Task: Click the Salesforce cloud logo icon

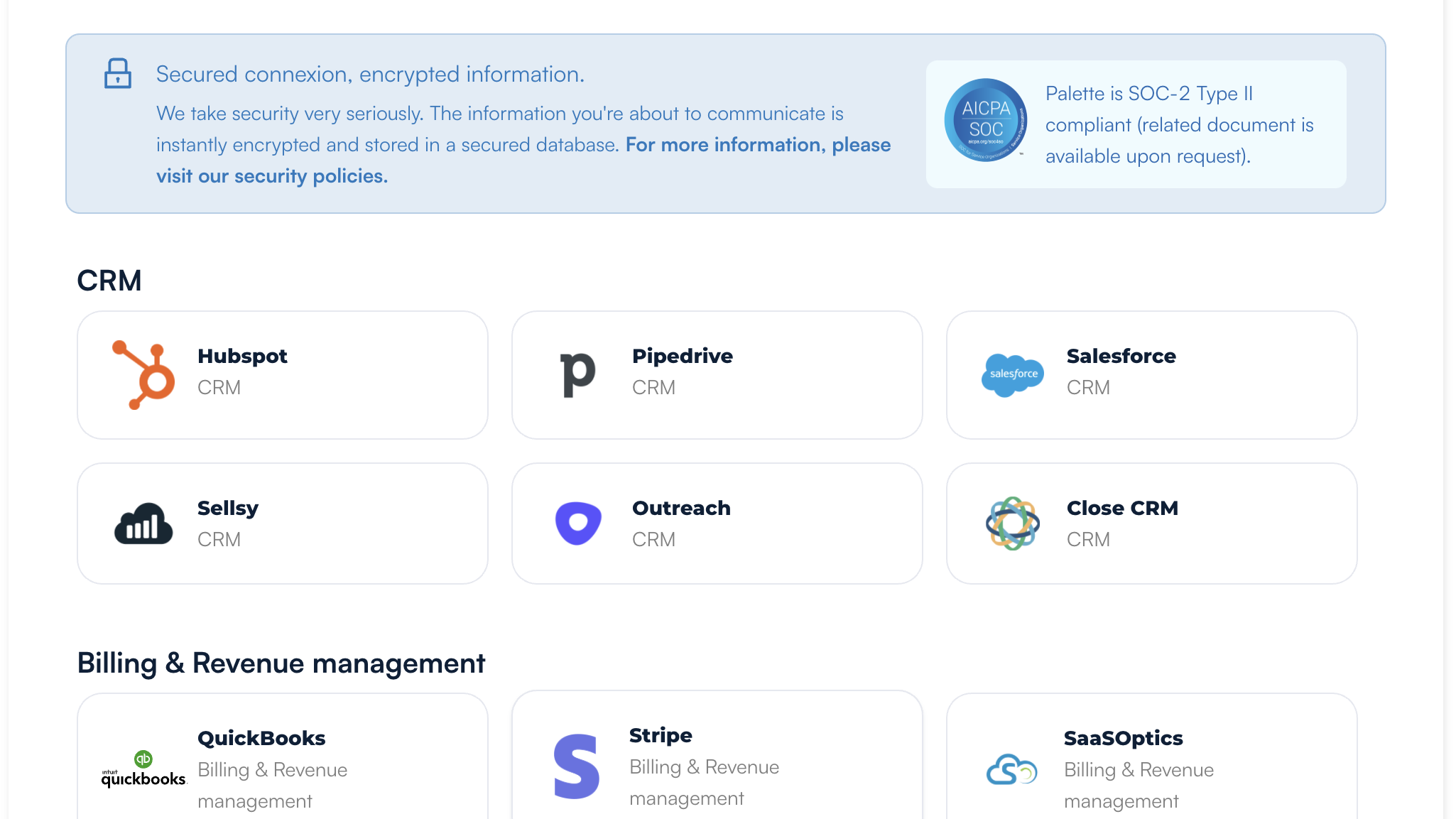Action: (x=1012, y=374)
